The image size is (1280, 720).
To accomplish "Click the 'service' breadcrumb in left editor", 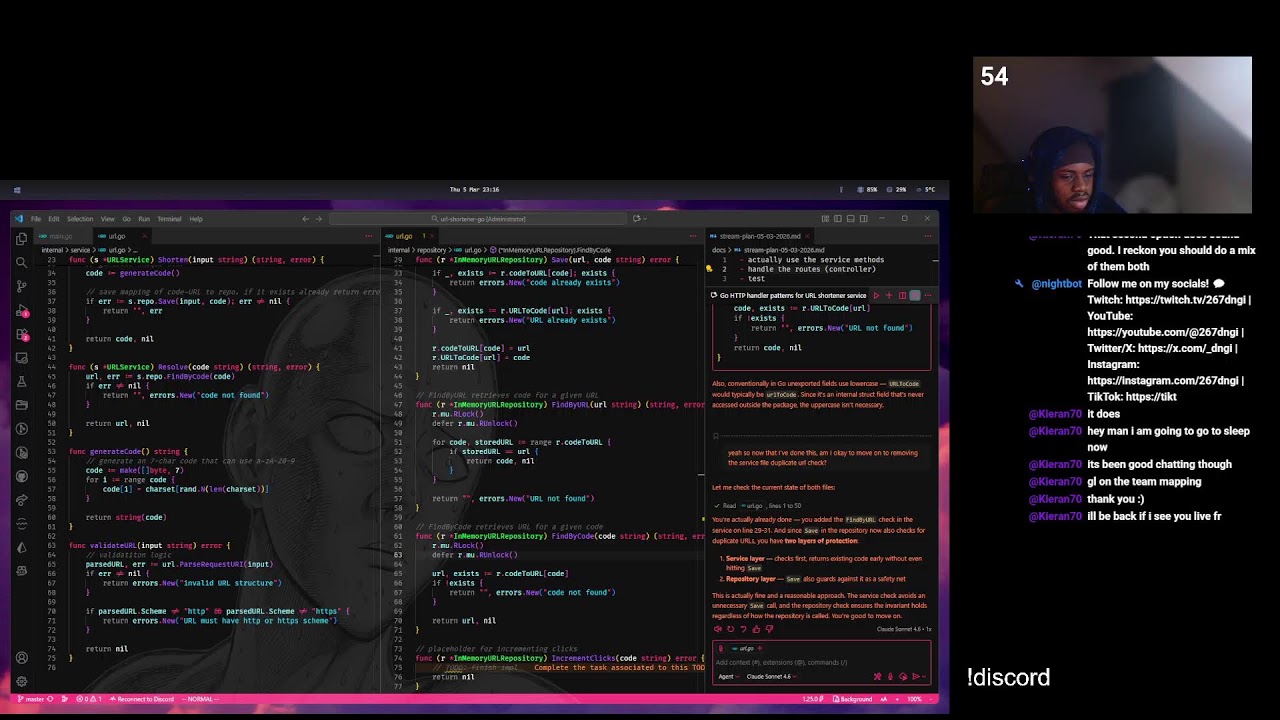I will pyautogui.click(x=79, y=250).
